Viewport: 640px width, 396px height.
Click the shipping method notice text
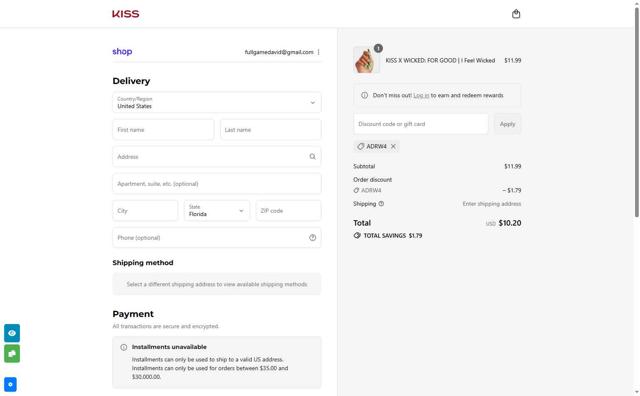[x=217, y=284]
